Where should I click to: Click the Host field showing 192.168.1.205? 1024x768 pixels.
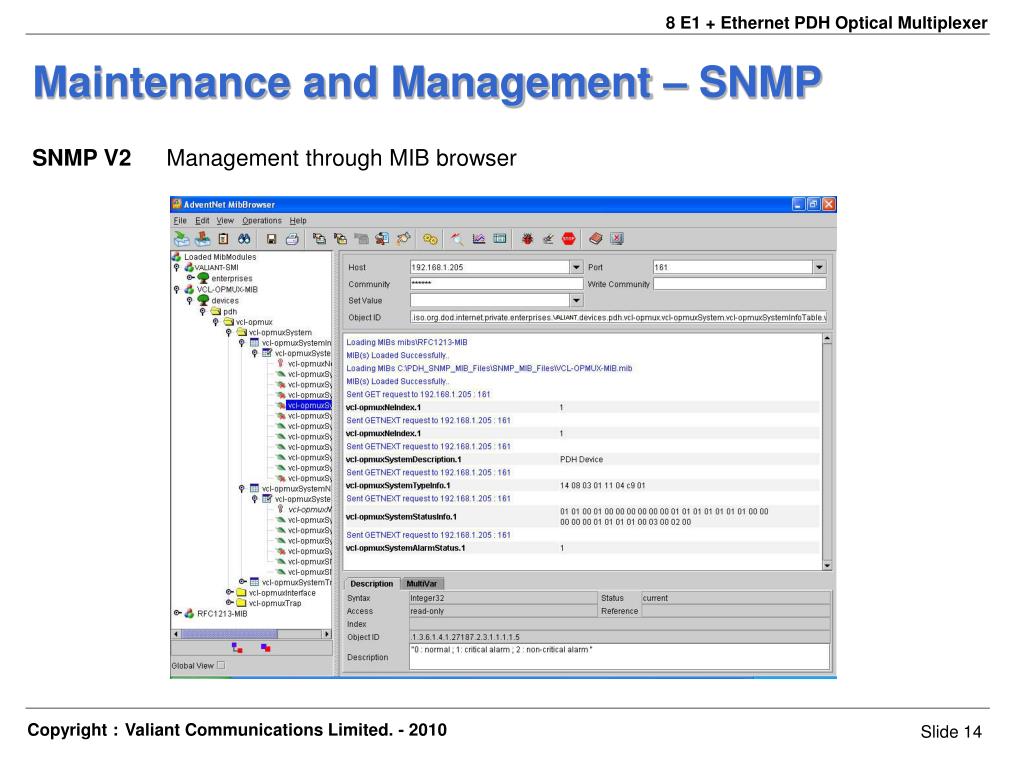pos(490,267)
